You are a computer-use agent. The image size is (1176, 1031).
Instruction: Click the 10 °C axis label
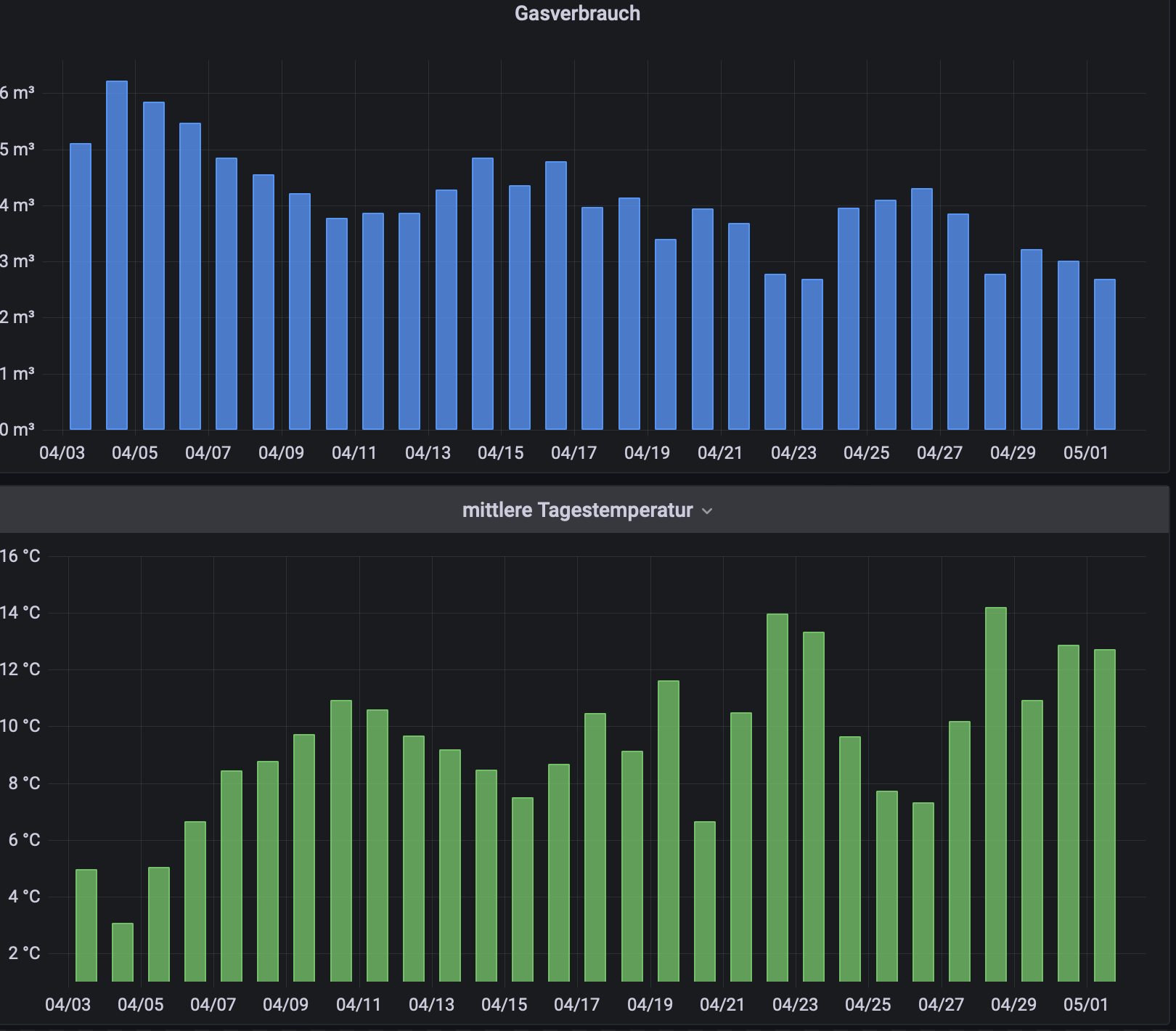(20, 726)
